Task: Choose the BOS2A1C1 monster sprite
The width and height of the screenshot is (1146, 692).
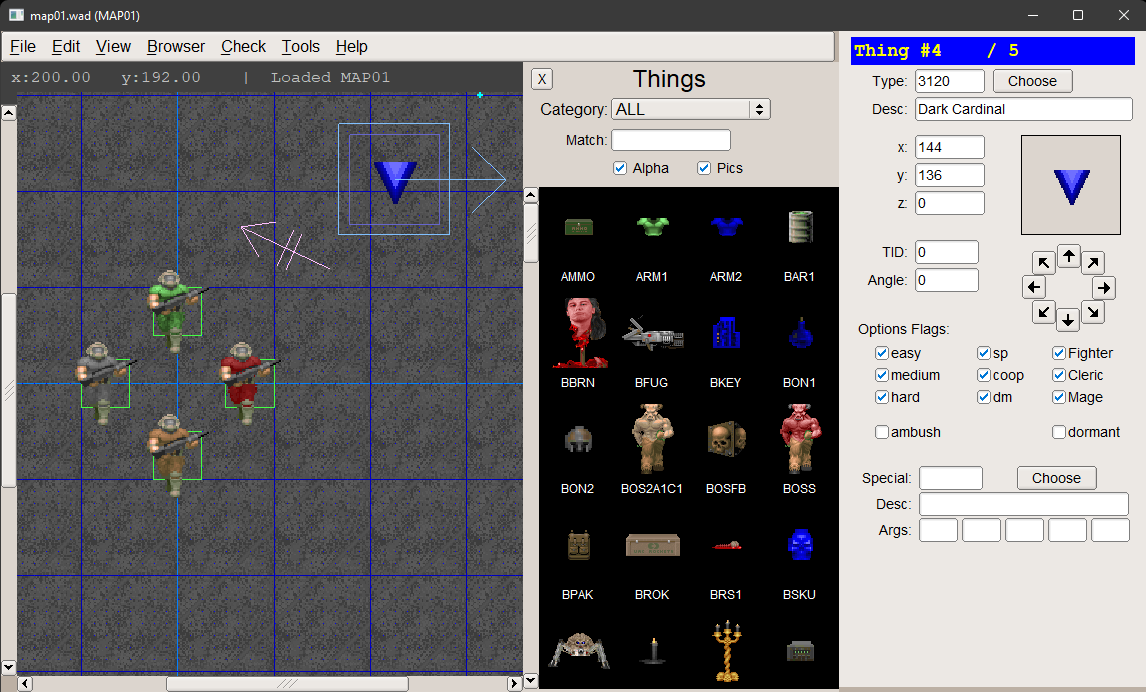Action: [652, 438]
